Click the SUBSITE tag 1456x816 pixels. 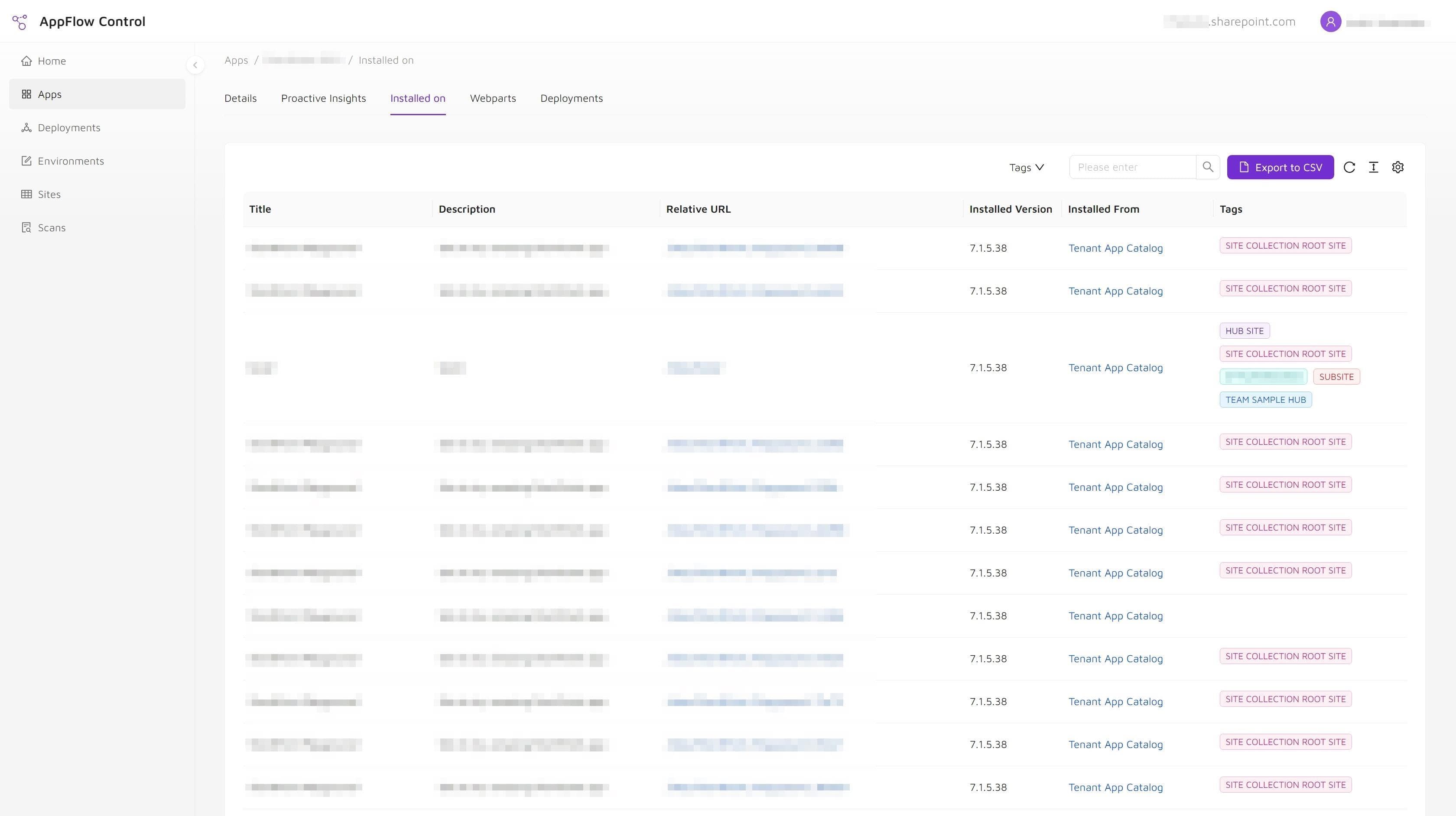tap(1336, 377)
